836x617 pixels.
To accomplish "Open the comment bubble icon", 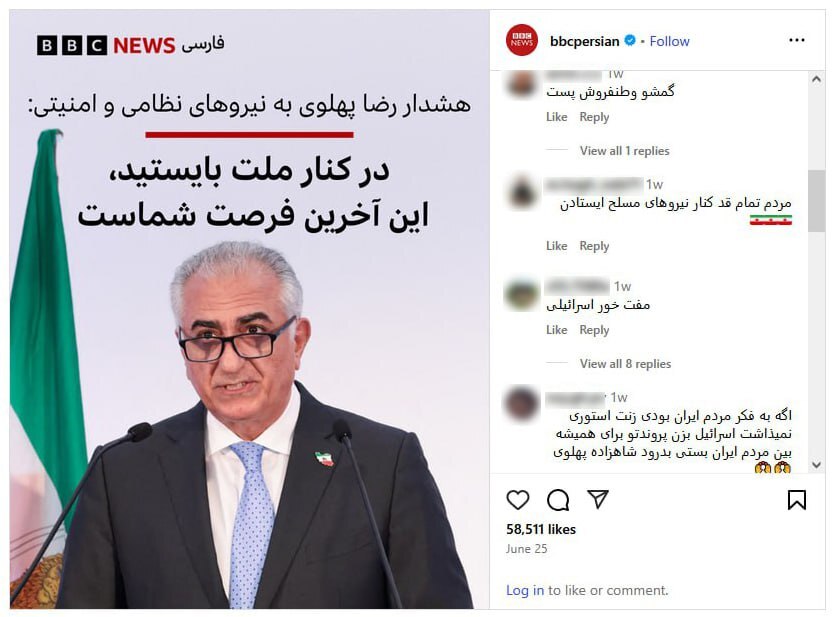I will click(558, 500).
